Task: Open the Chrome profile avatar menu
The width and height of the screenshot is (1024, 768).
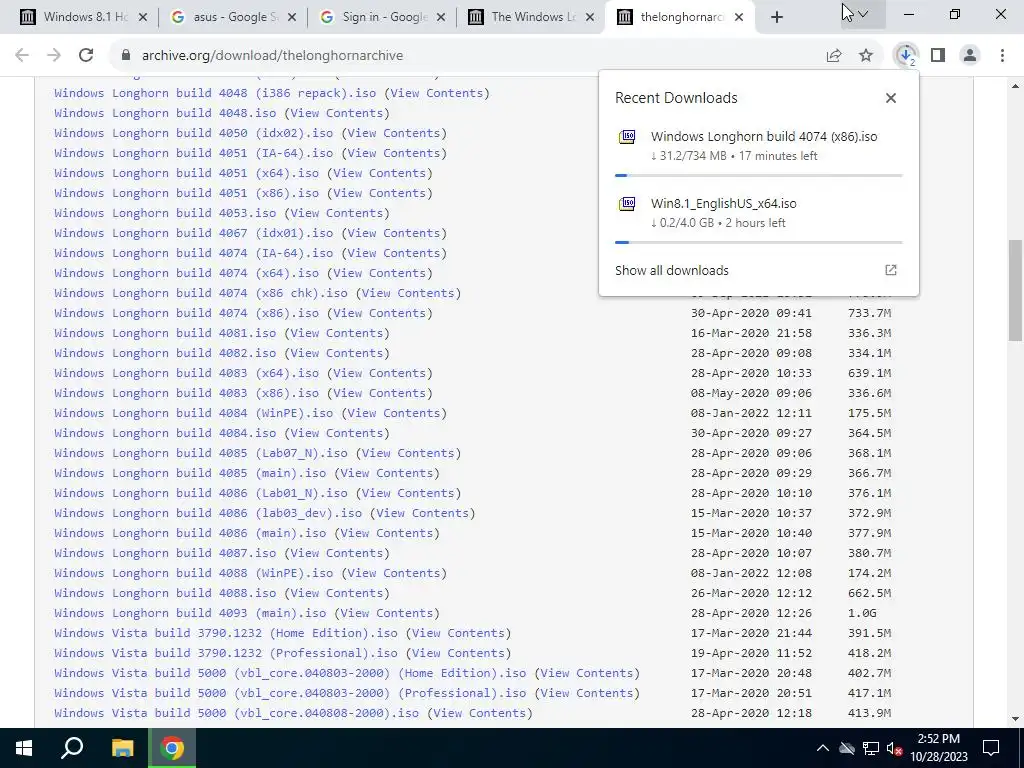Action: coord(970,56)
